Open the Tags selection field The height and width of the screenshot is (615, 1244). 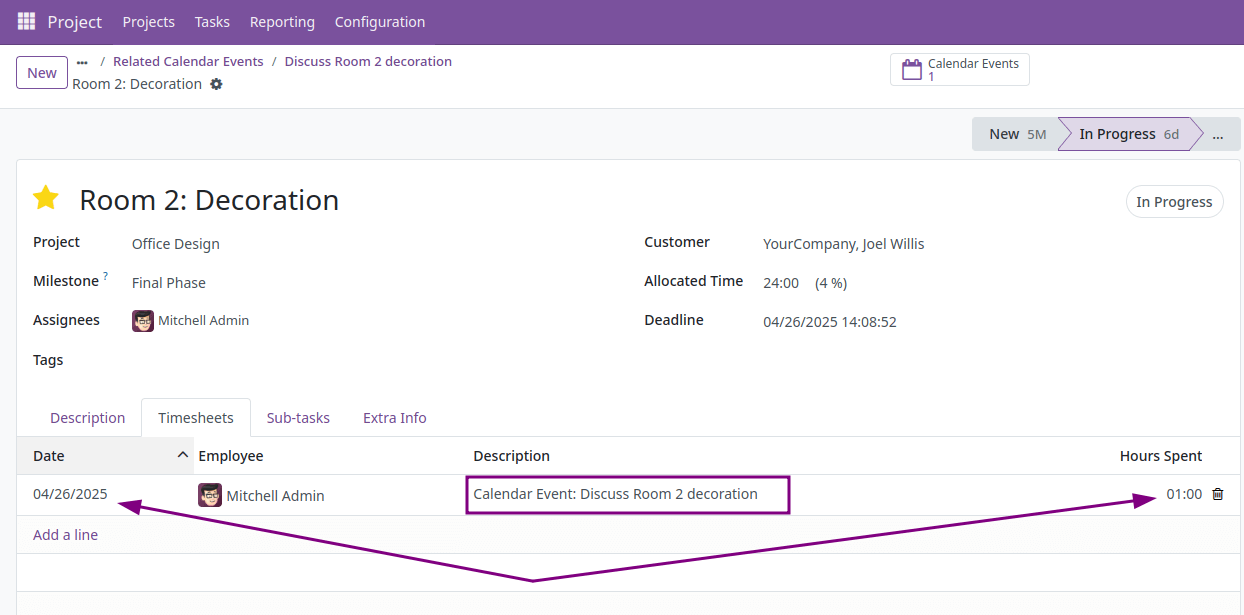pyautogui.click(x=200, y=359)
